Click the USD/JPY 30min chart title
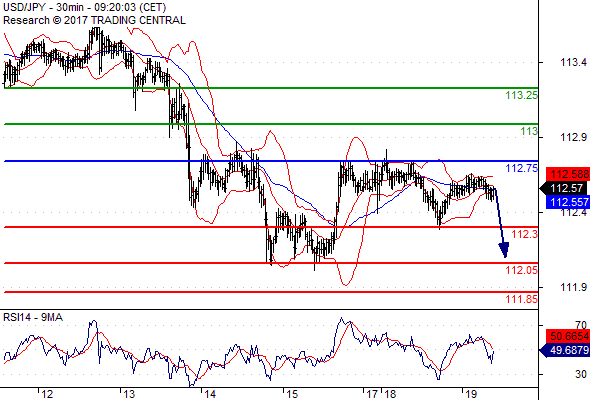 tap(84, 7)
